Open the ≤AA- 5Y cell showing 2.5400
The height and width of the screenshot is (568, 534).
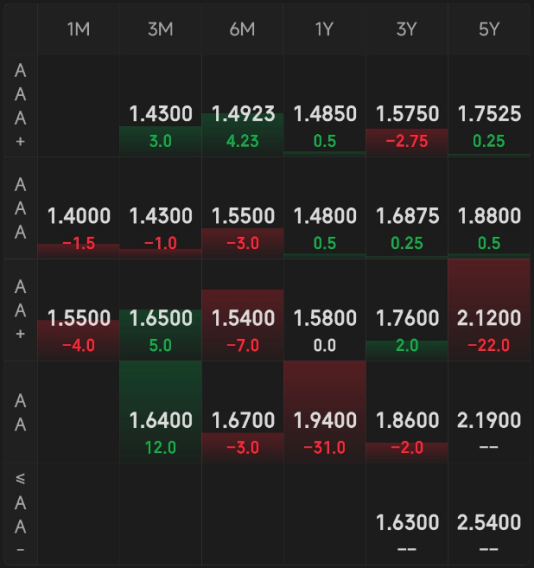[x=489, y=514]
